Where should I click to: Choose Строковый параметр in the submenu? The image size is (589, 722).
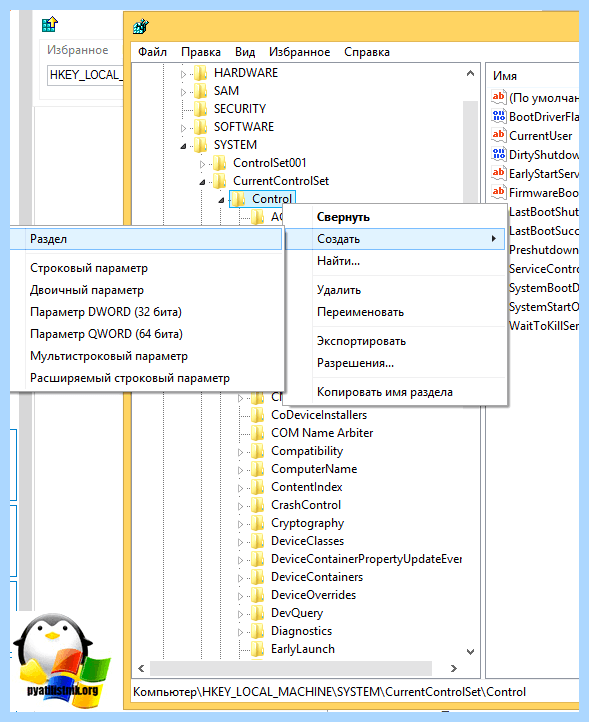pyautogui.click(x=146, y=268)
